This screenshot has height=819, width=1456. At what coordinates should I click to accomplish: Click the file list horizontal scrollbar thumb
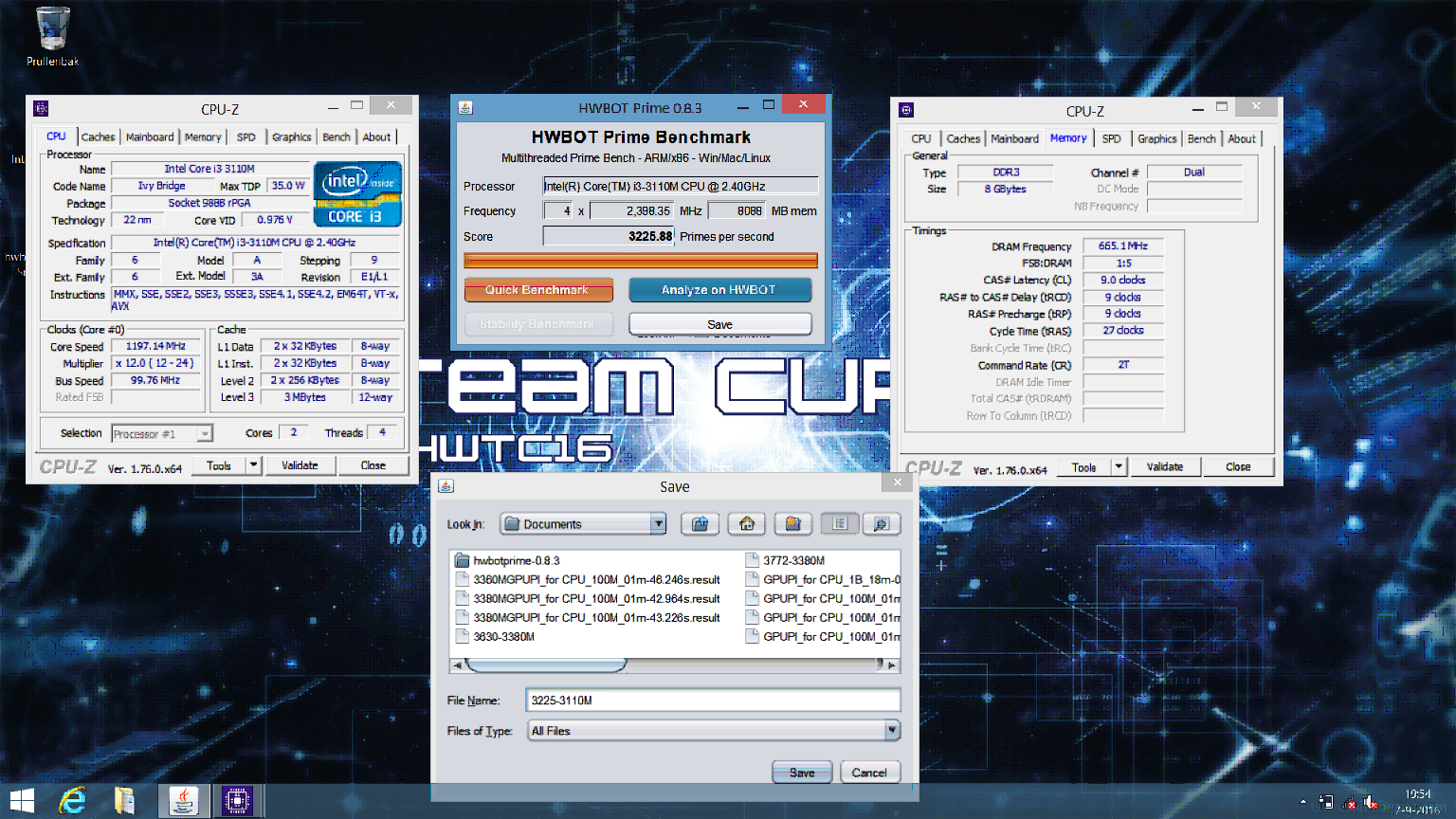[x=545, y=665]
